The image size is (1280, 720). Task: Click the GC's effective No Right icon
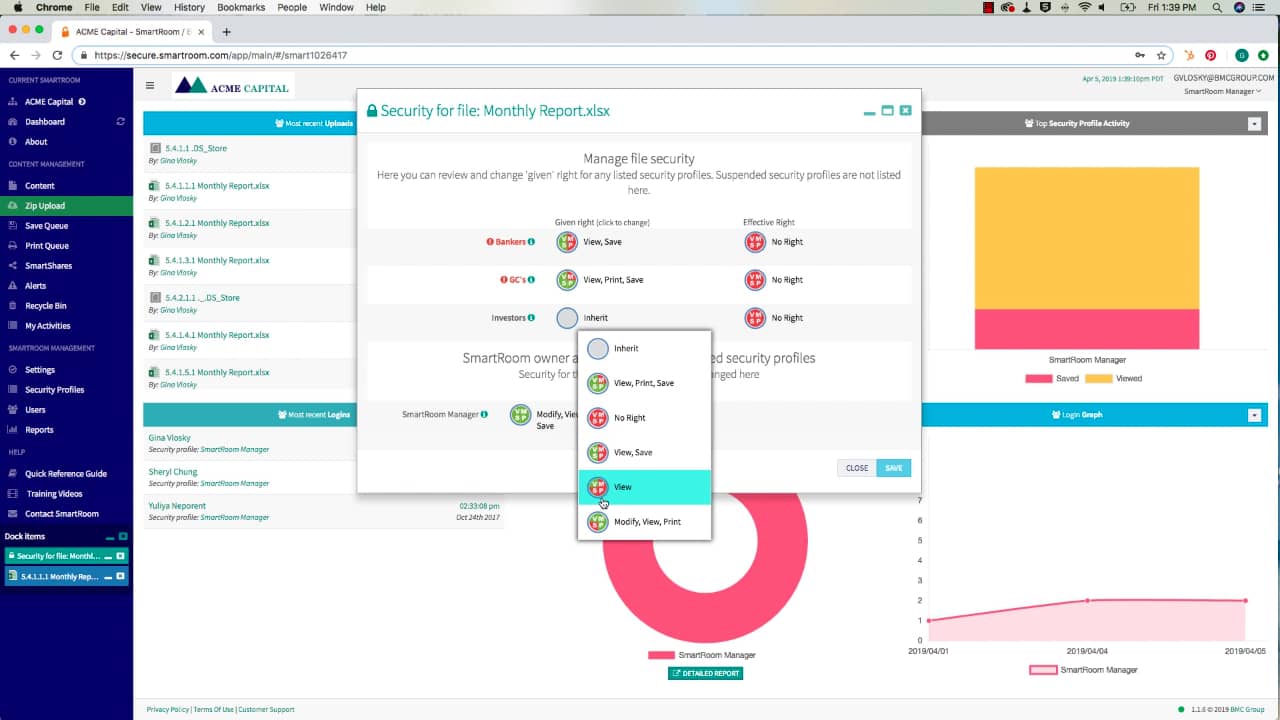click(x=755, y=280)
